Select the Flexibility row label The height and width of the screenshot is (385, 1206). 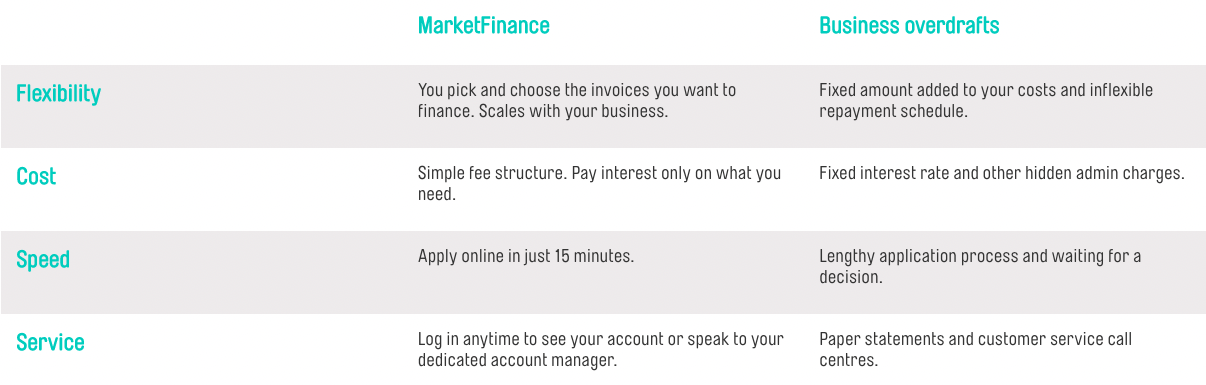click(x=59, y=94)
